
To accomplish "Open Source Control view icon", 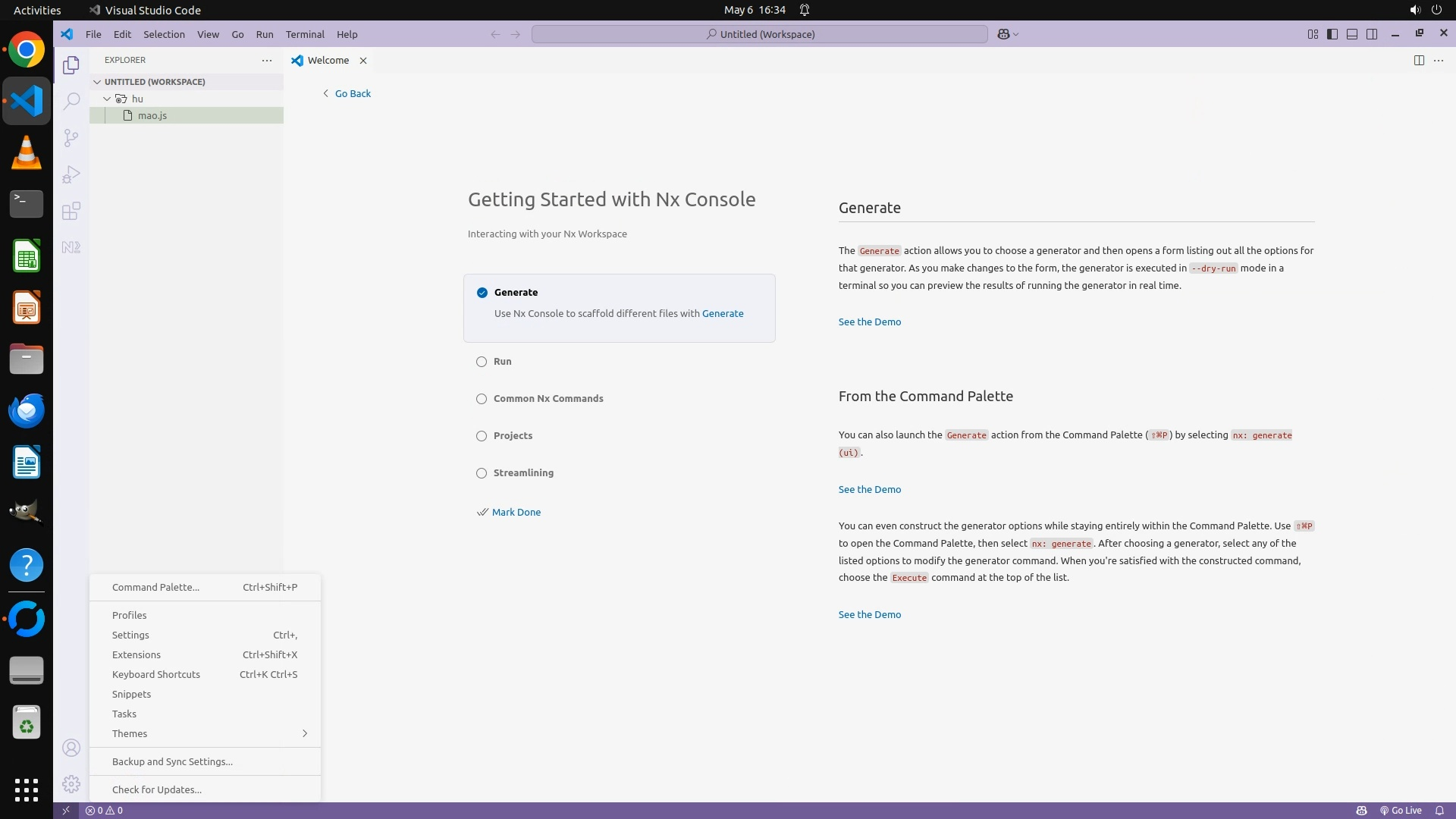I will (71, 137).
